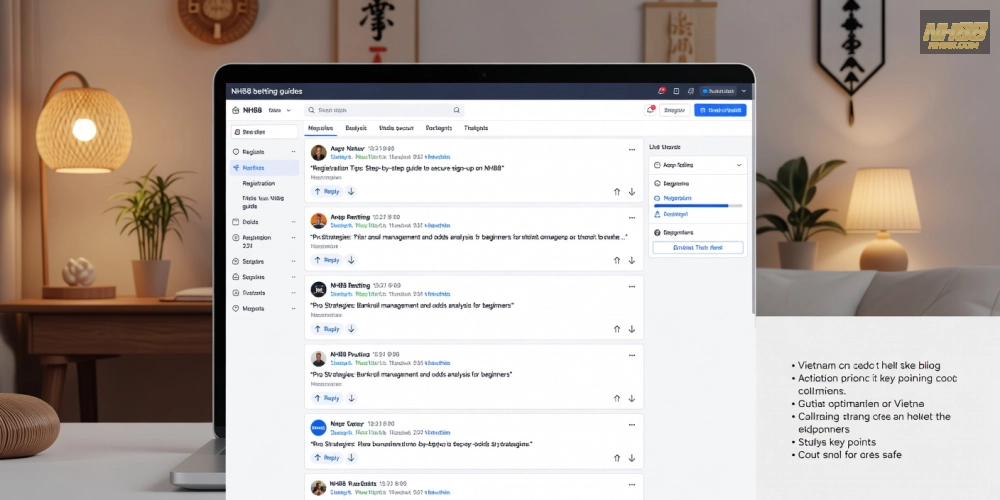Screen dimensions: 1000x500
Task: Click the dots beside Megorts in left sidebar
Action: click(x=293, y=309)
